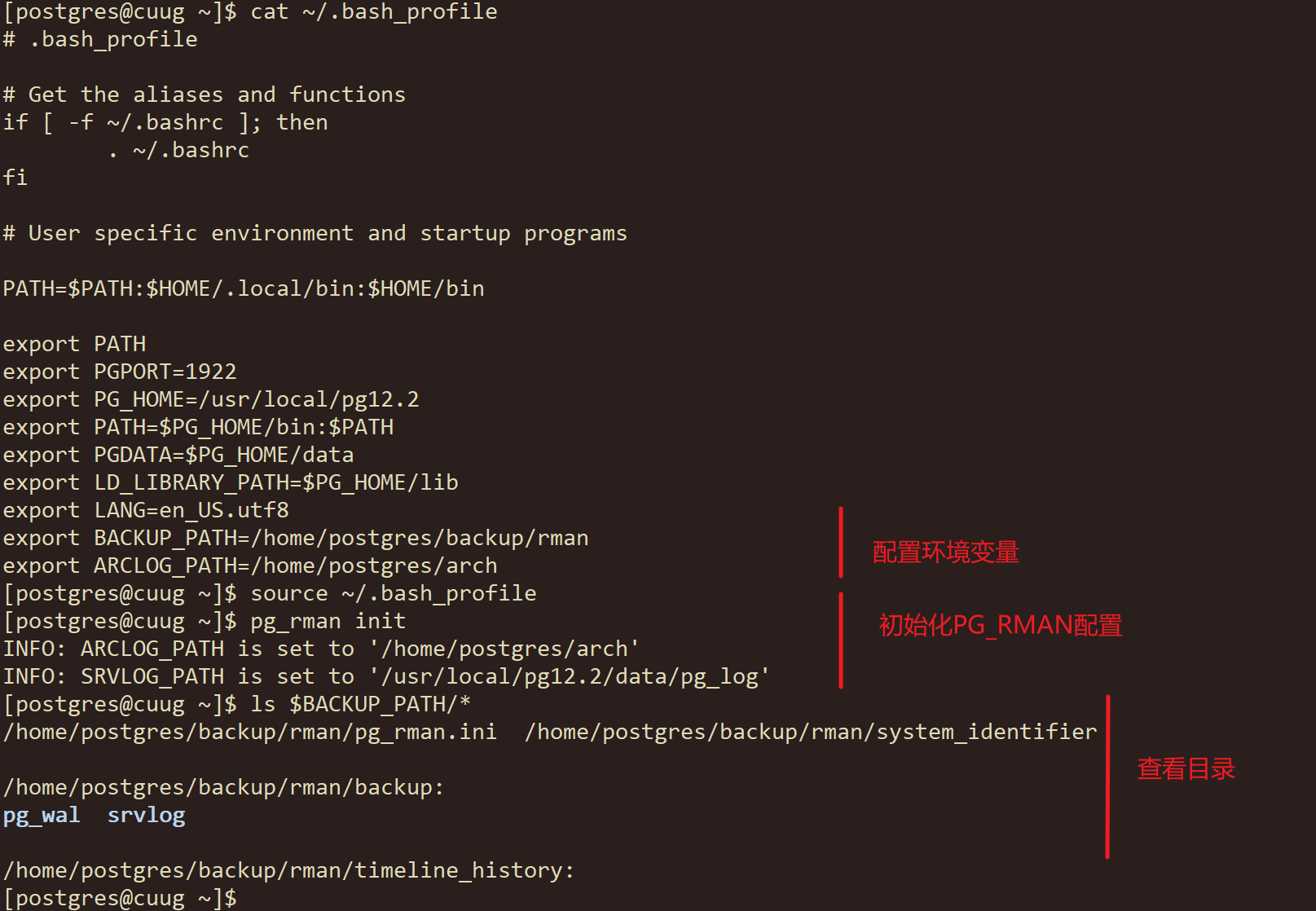Click the timeline_history directory line
1316x911 pixels.
point(289,870)
